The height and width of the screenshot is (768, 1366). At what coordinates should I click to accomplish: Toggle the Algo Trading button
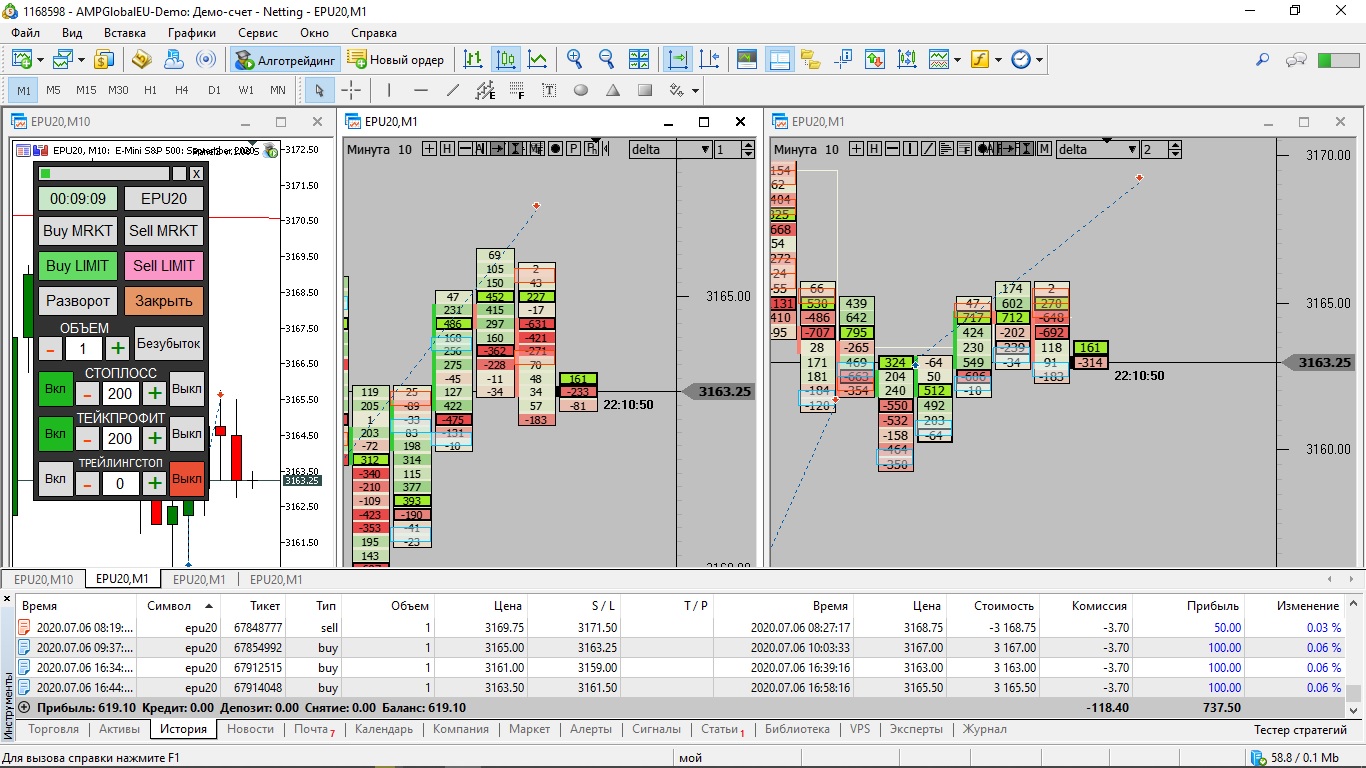pyautogui.click(x=285, y=60)
